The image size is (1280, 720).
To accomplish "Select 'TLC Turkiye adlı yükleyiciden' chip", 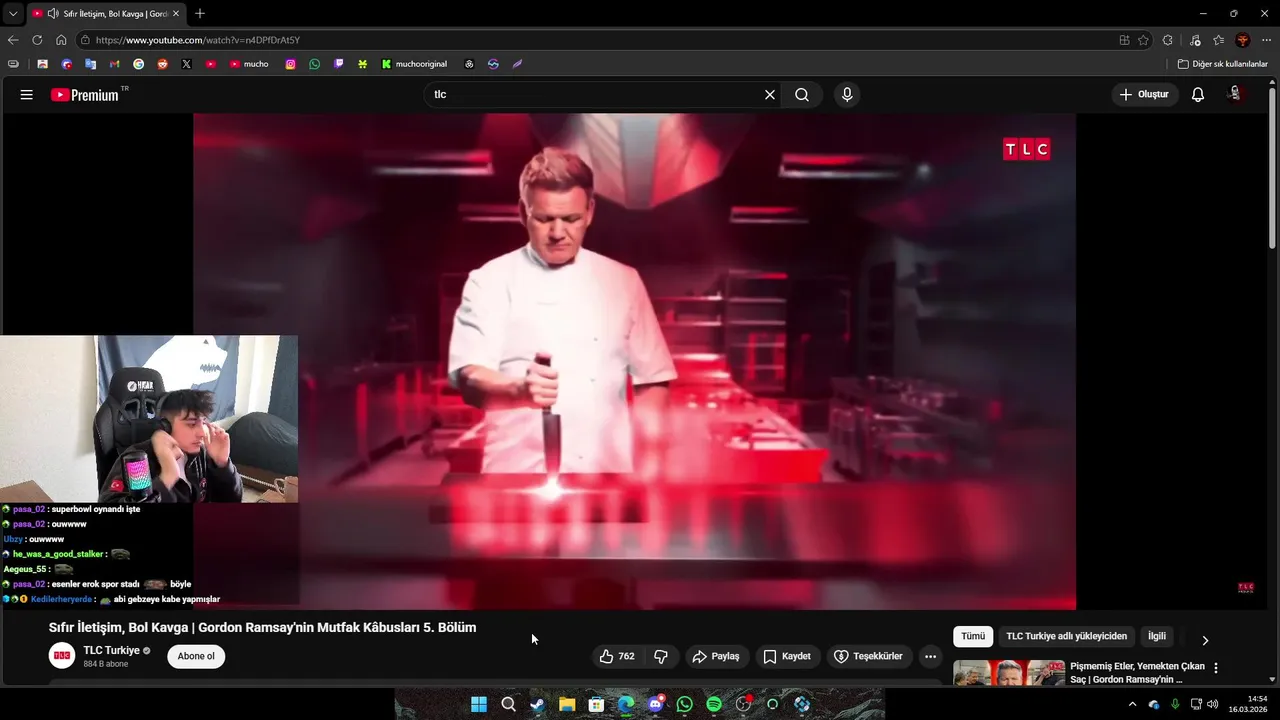I will tap(1066, 636).
